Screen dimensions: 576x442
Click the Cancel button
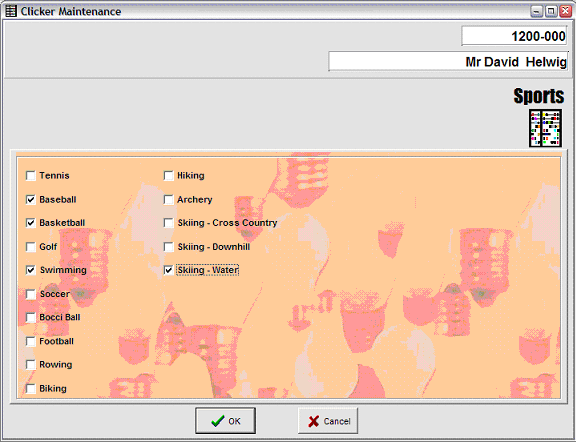(x=328, y=421)
